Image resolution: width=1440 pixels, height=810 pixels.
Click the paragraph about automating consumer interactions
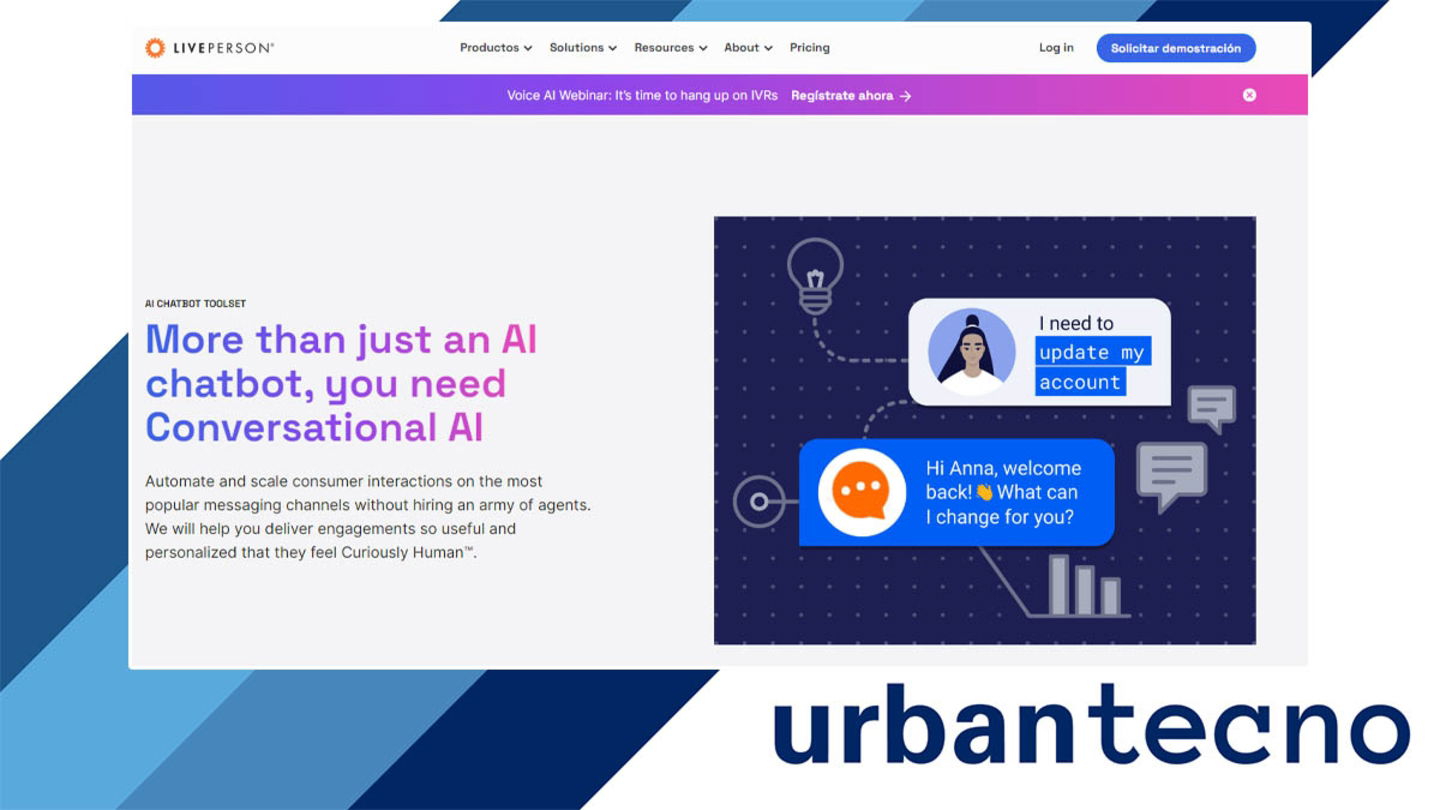(368, 517)
